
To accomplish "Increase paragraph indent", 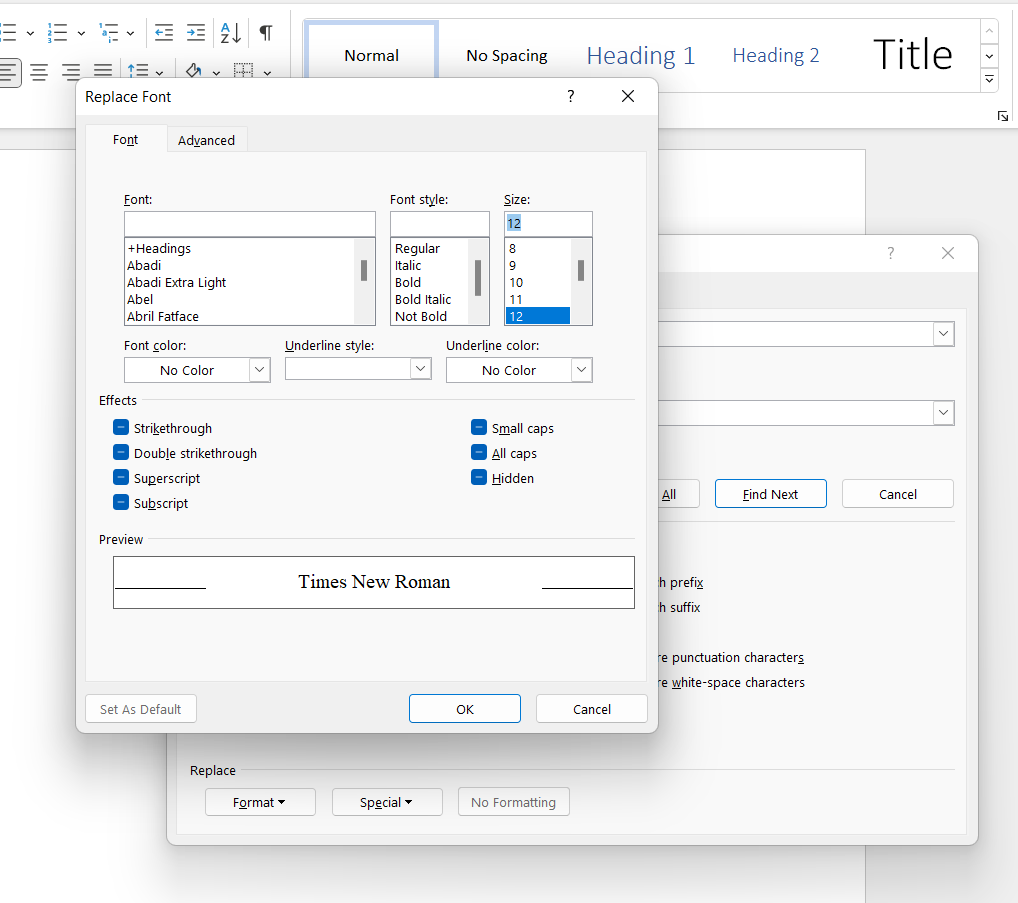I will point(195,32).
